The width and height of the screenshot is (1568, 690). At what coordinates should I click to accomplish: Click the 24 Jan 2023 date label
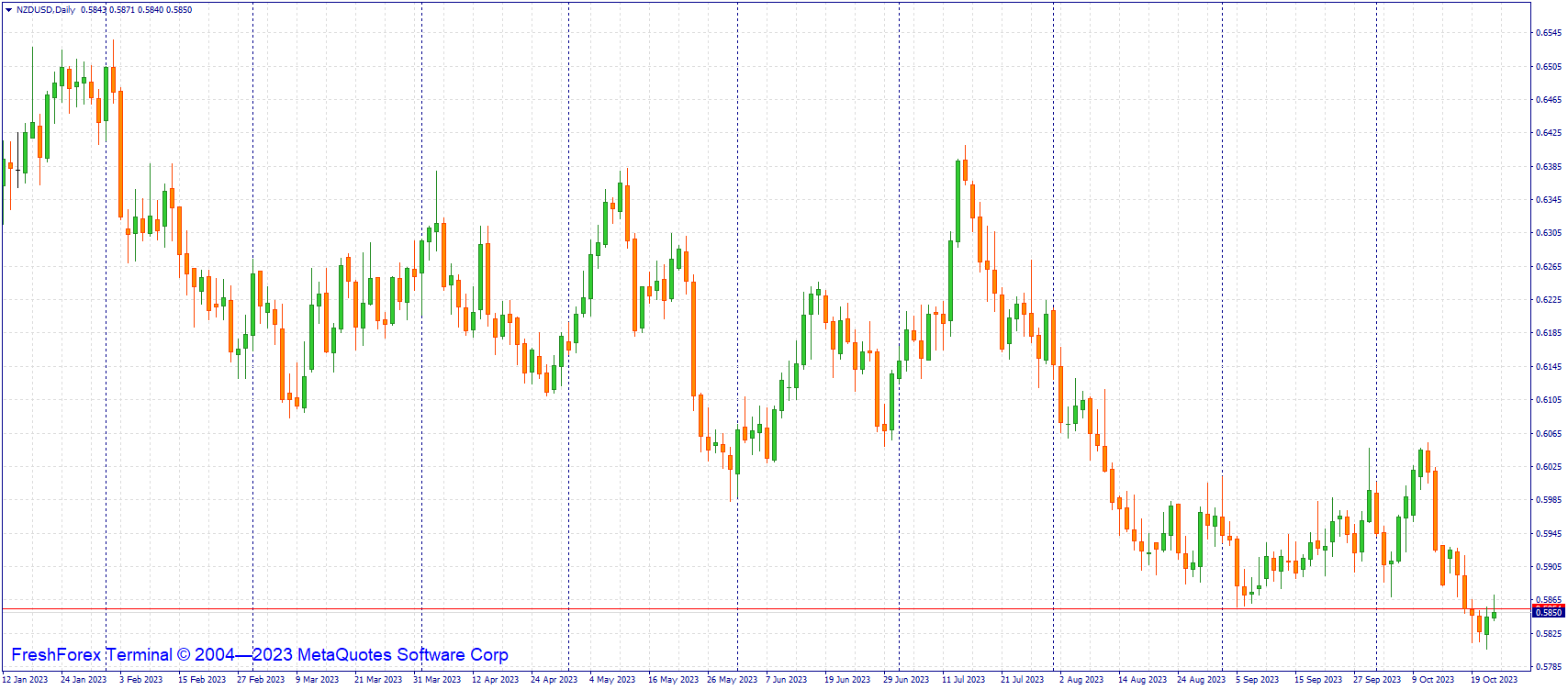pos(84,680)
